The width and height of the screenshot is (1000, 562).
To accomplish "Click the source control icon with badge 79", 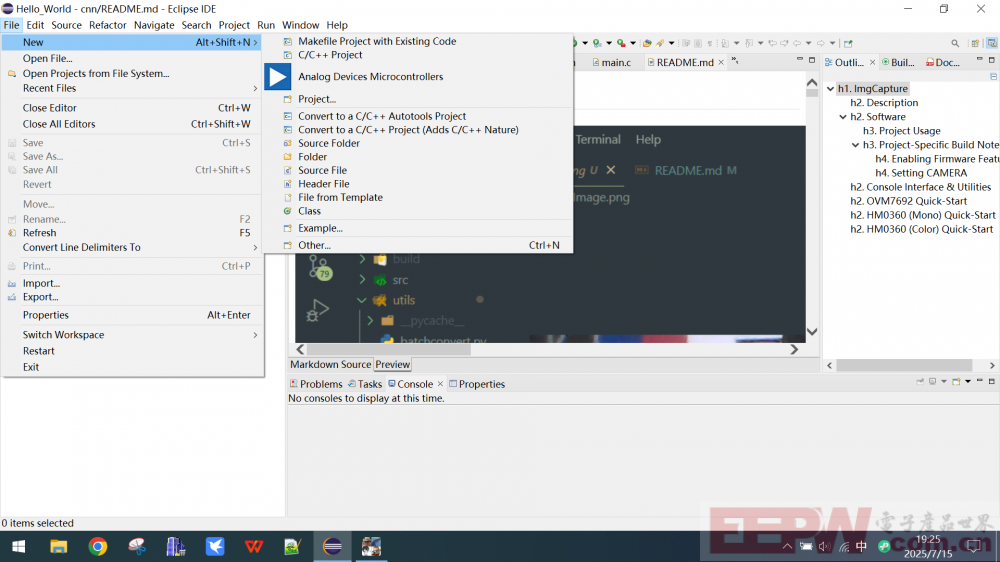I will [320, 267].
